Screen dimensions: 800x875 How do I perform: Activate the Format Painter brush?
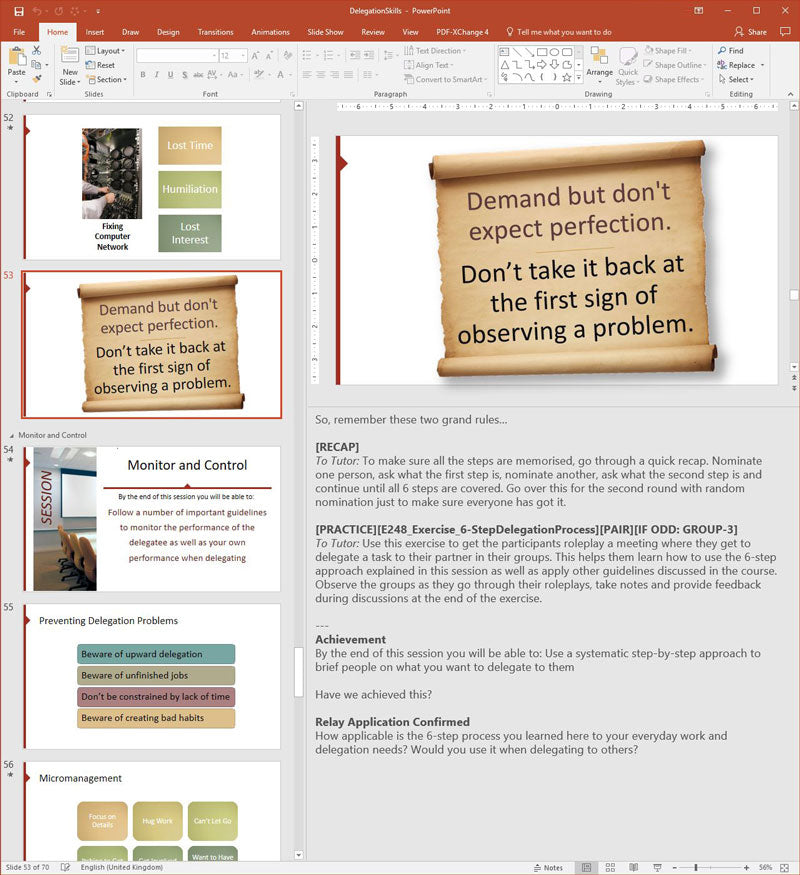coord(37,79)
